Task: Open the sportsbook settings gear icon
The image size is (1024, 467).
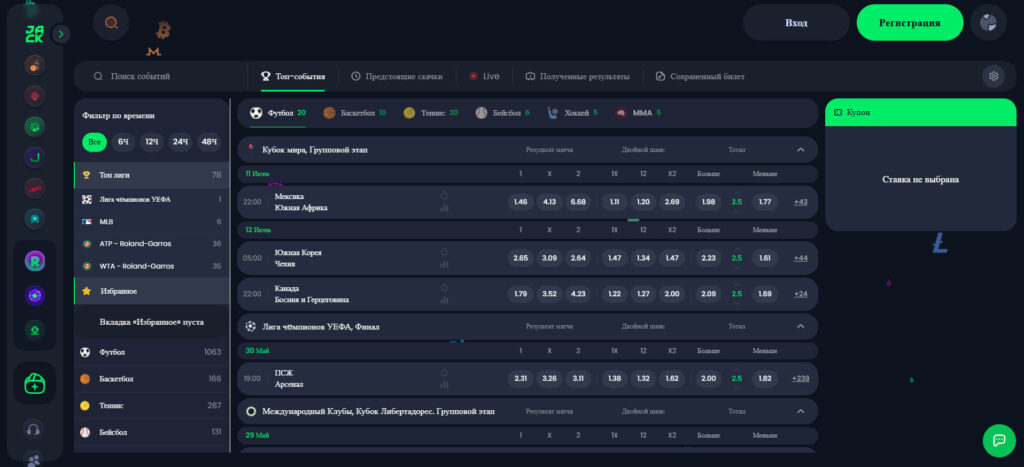Action: point(993,76)
